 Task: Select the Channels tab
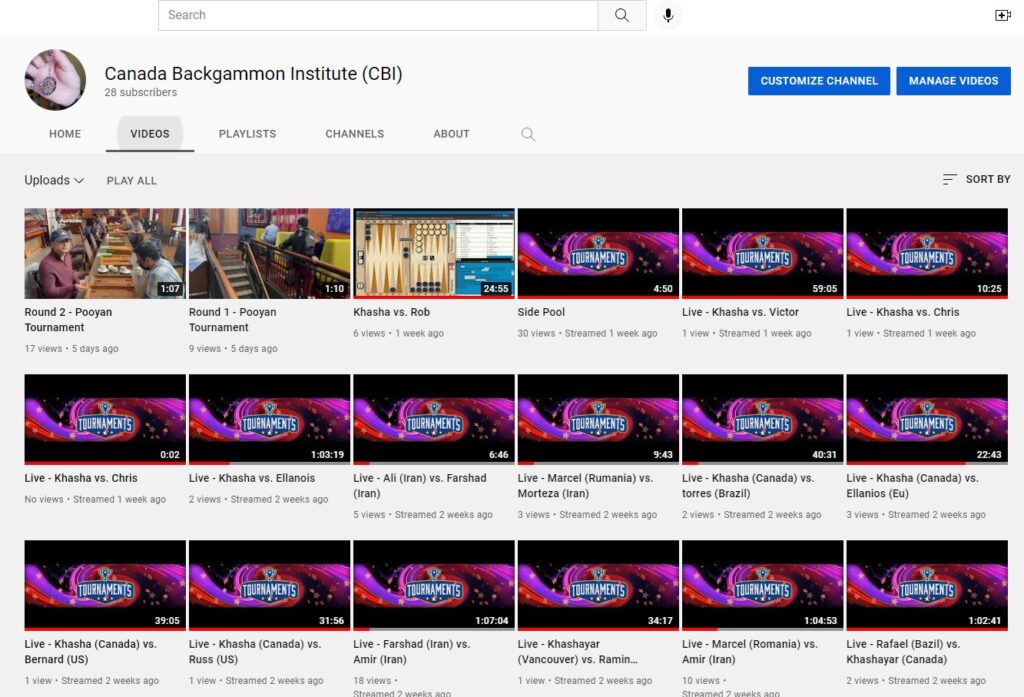pyautogui.click(x=354, y=134)
